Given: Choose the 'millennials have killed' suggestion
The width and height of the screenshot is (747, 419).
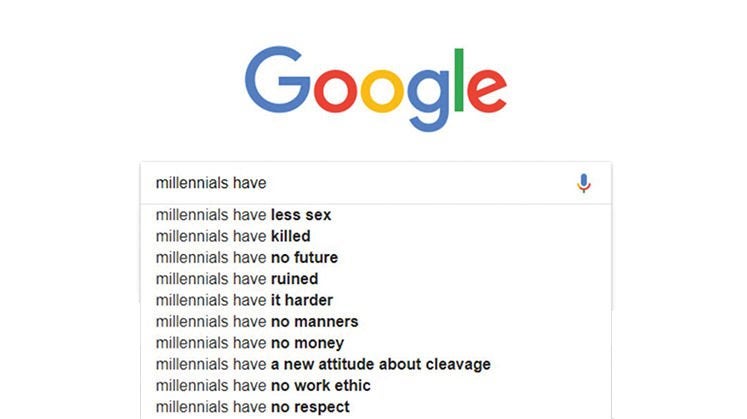Looking at the screenshot, I should coord(233,236).
